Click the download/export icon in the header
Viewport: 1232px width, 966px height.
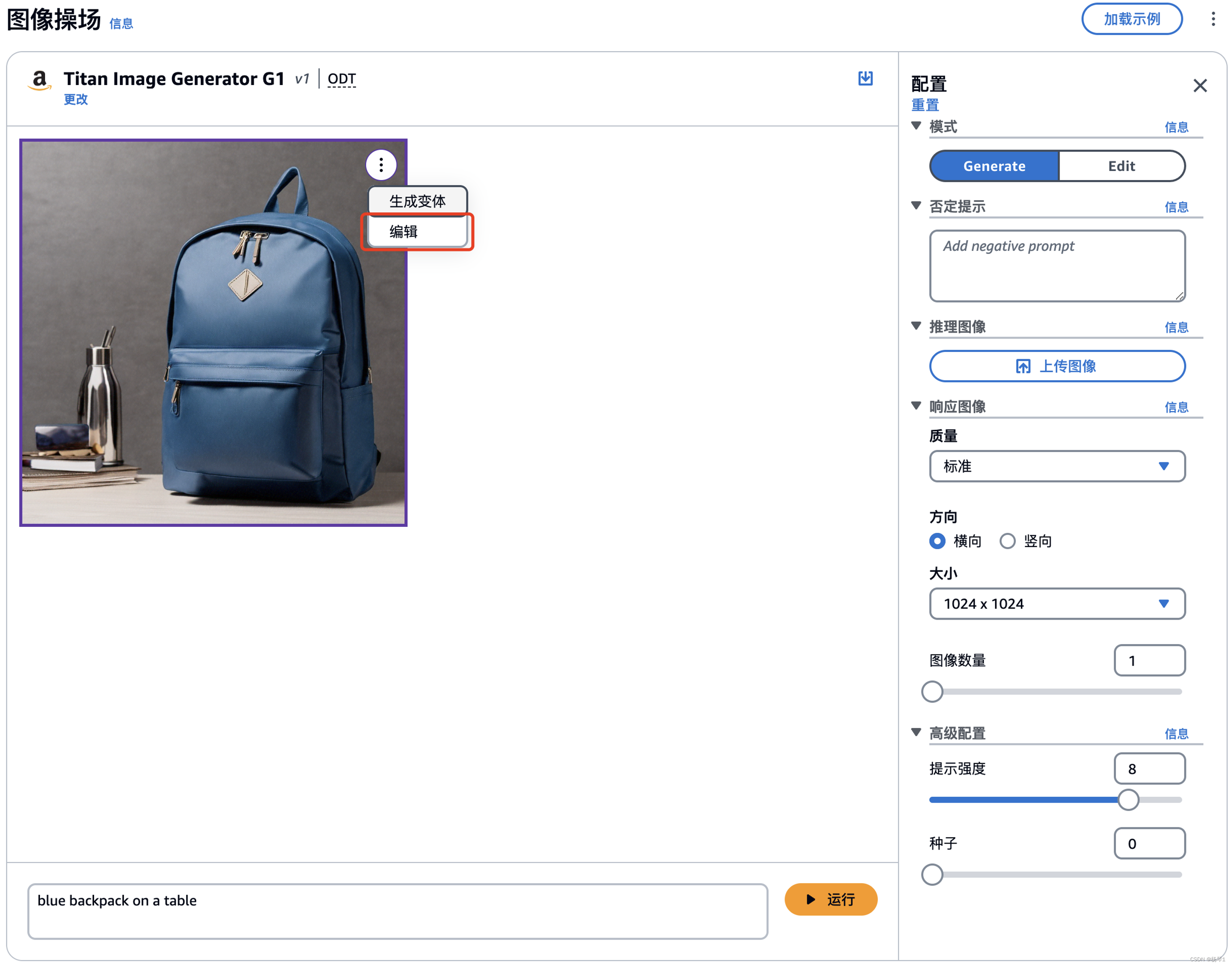865,78
